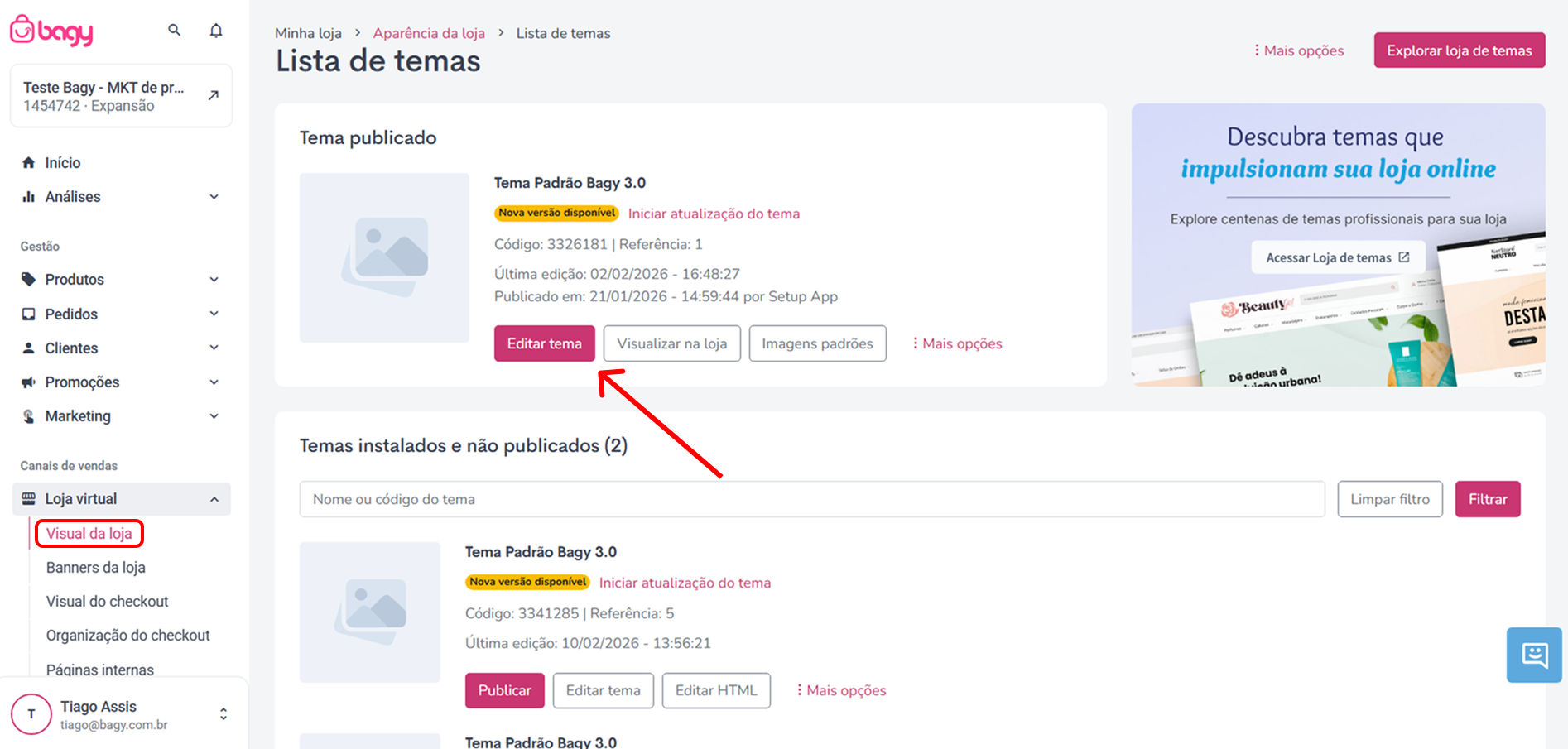The width and height of the screenshot is (1568, 749).
Task: Select Visual da loja submenu item
Action: pyautogui.click(x=89, y=534)
